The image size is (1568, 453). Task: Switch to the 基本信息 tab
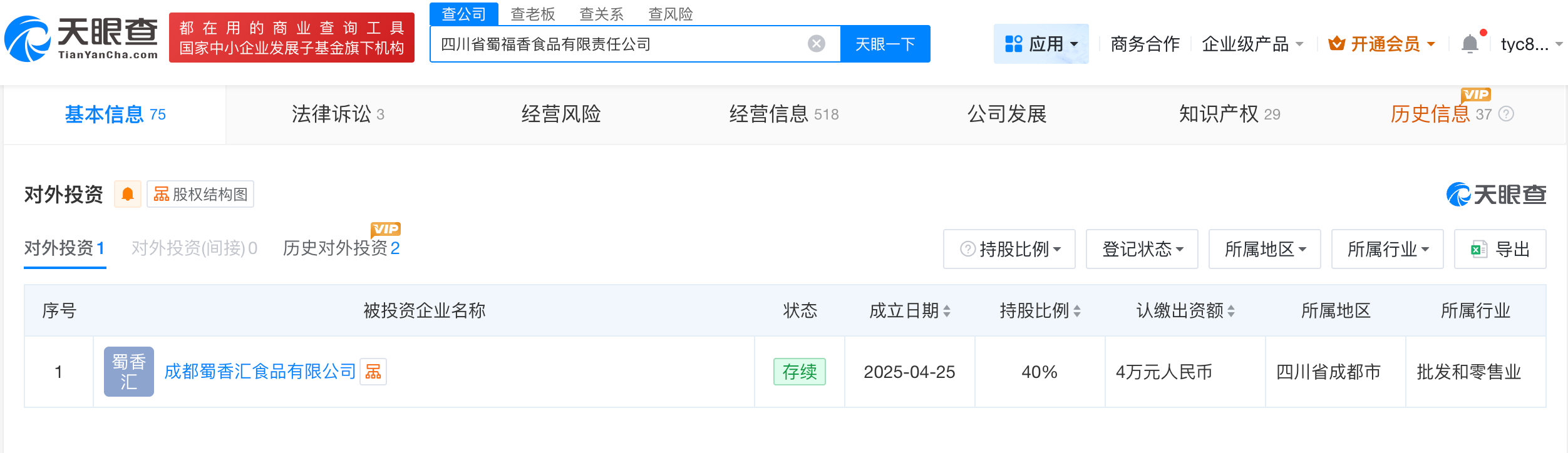click(115, 115)
